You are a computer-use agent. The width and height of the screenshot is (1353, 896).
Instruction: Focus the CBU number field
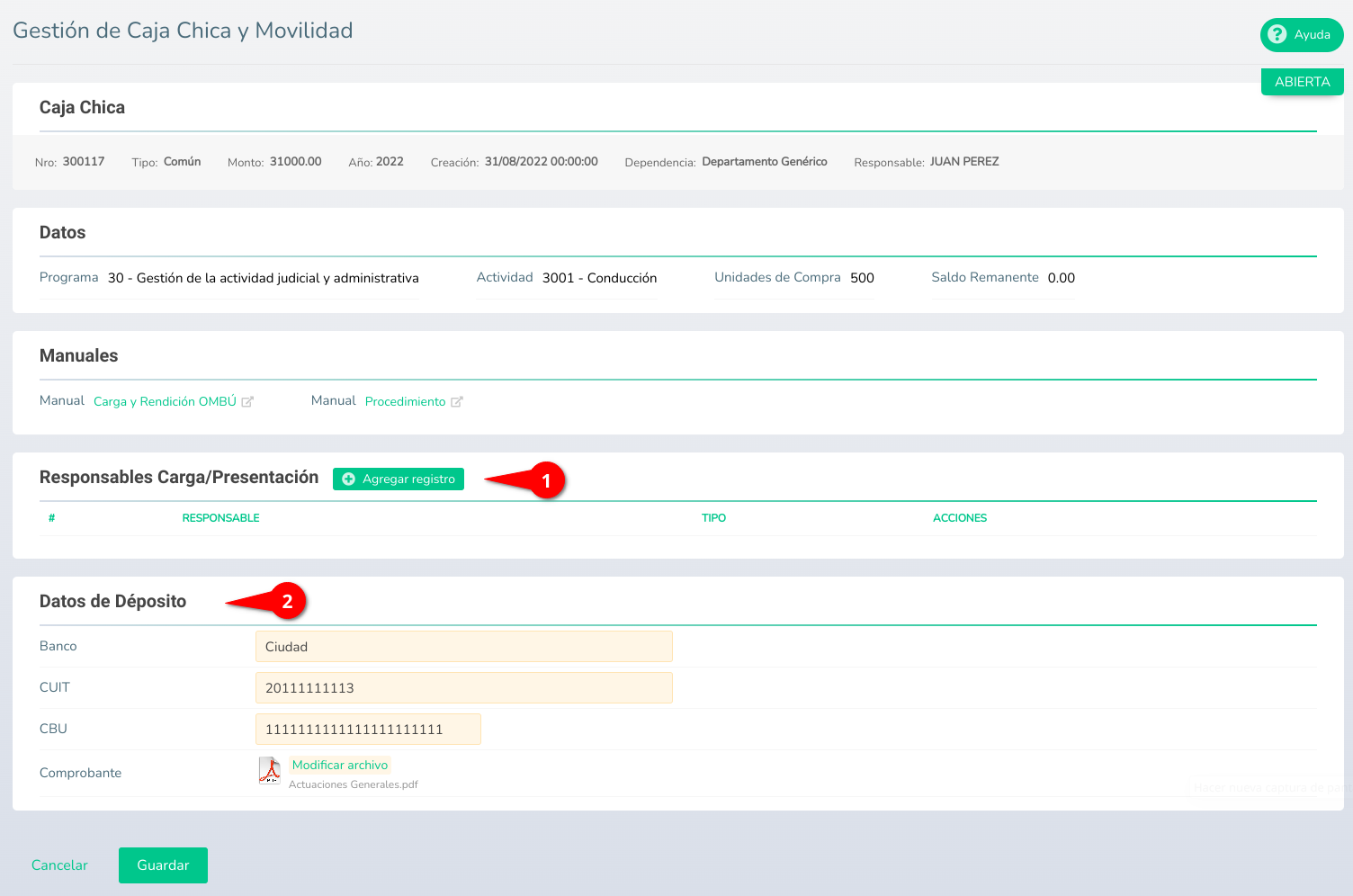(368, 730)
